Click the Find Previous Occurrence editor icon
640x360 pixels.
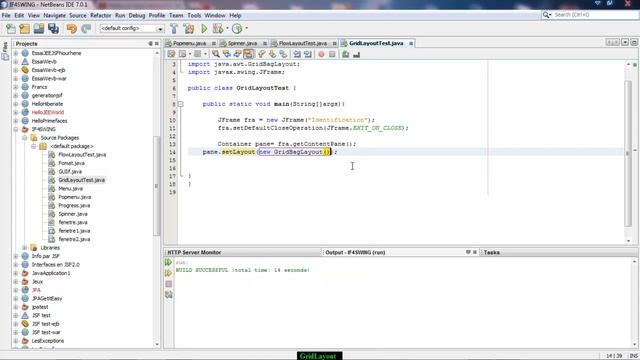pyautogui.click(x=226, y=54)
